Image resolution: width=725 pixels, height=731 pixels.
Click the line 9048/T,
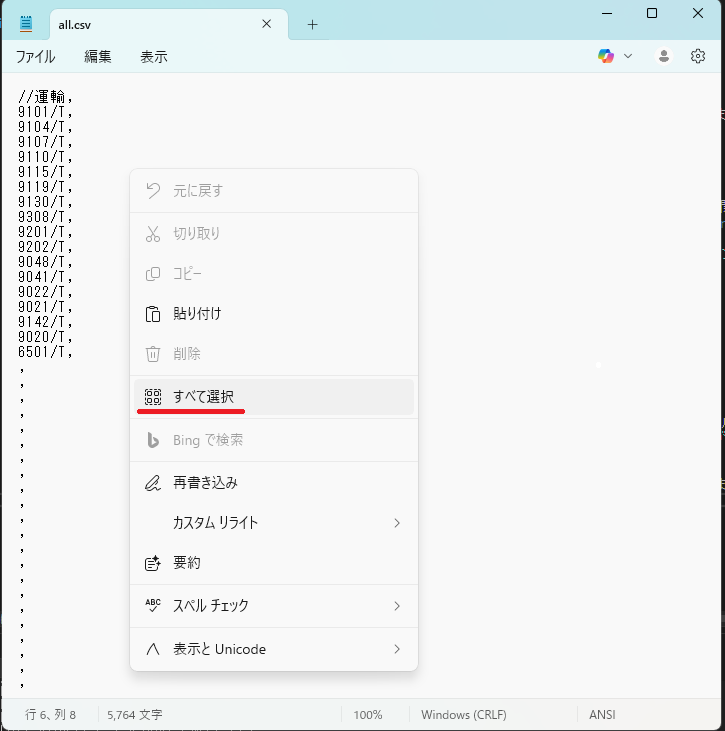(x=46, y=262)
